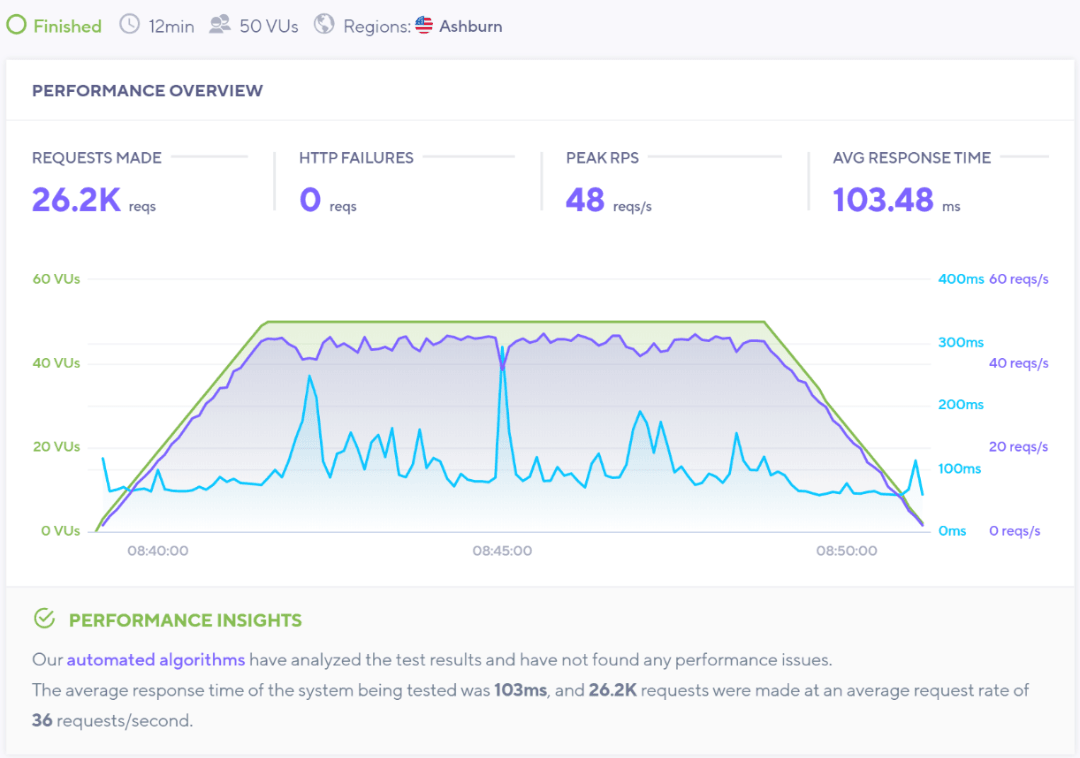
Task: Open the automated algorithms link
Action: click(x=155, y=660)
